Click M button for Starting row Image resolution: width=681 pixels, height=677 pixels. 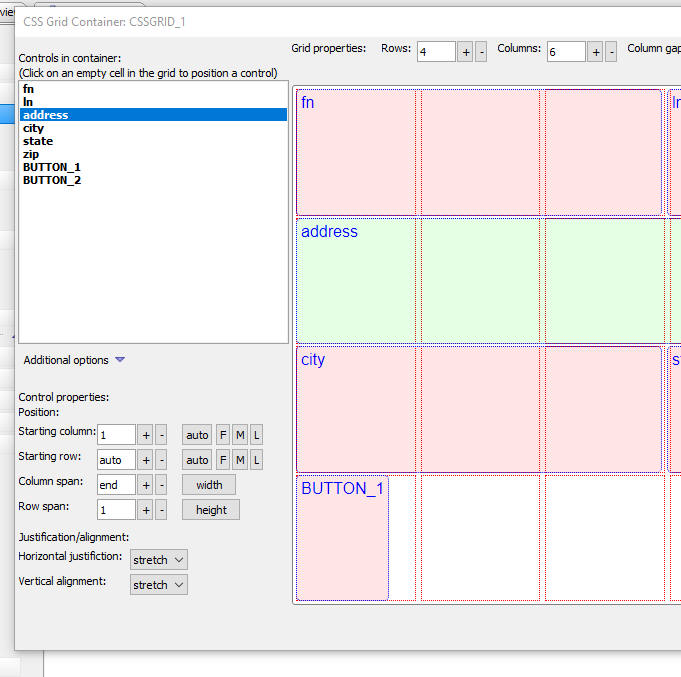pos(240,460)
